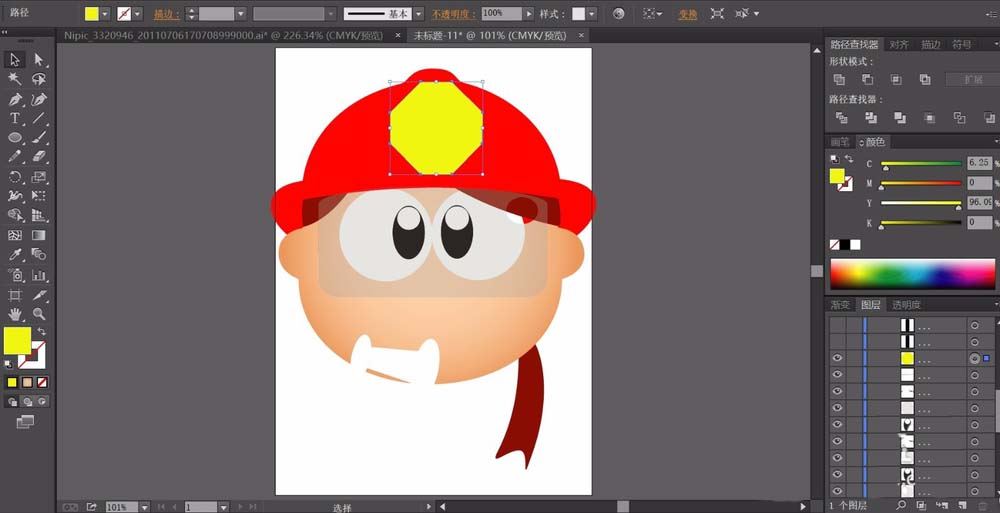Viewport: 1000px width, 513px height.
Task: Select the Mesh tool
Action: tap(15, 235)
